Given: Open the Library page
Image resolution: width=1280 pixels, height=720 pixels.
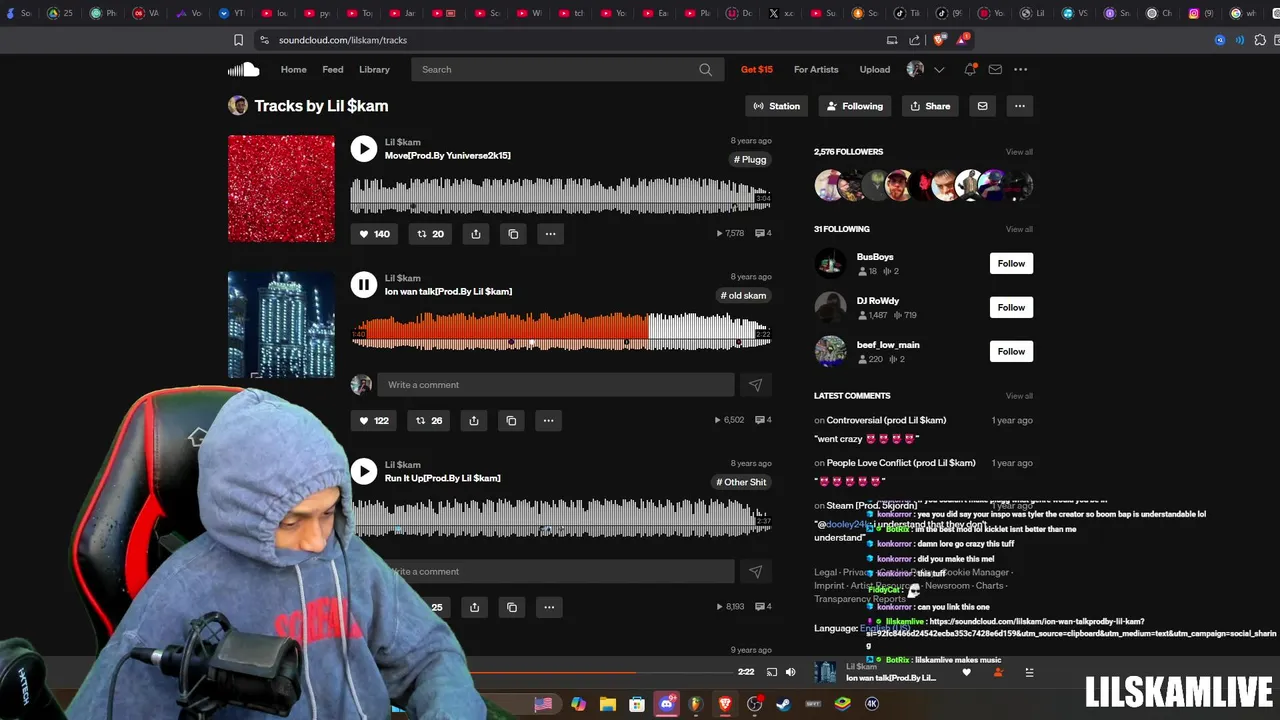Looking at the screenshot, I should pos(374,69).
